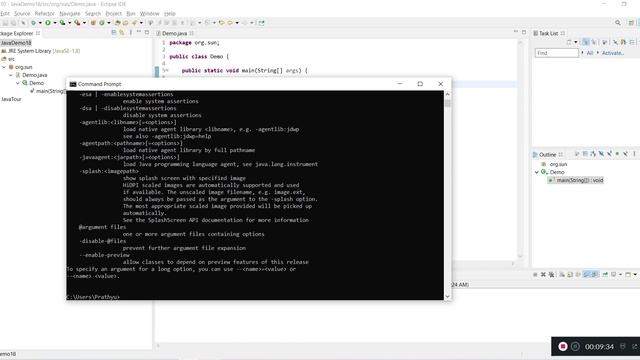The image size is (640, 360).
Task: Click in the Task List Find field
Action: 557,53
